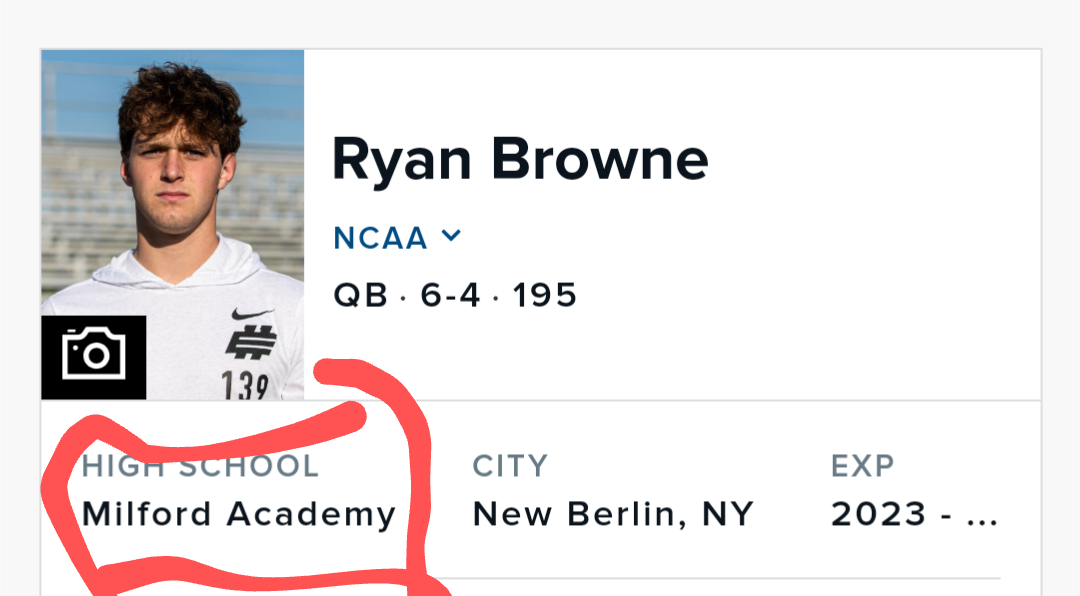Click the NCAA league label
Screen dimensions: 1080x596
click(380, 238)
